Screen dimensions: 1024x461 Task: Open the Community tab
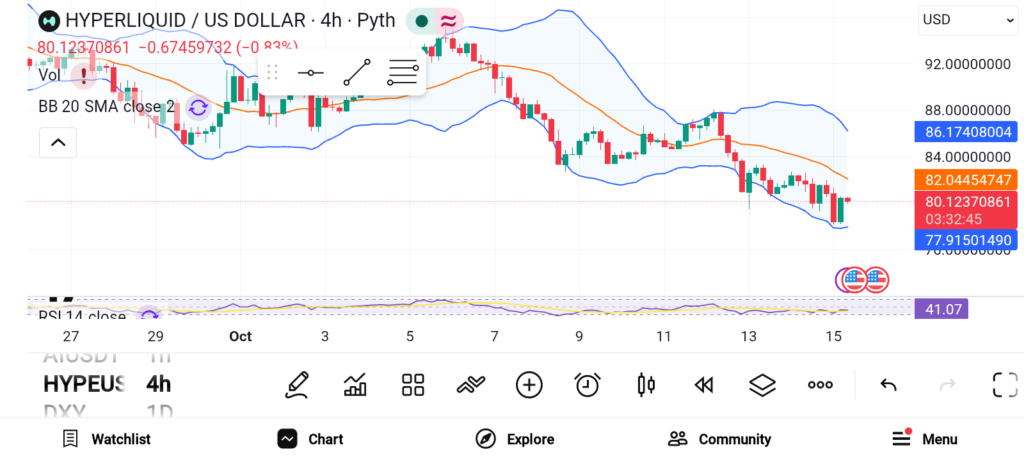720,439
